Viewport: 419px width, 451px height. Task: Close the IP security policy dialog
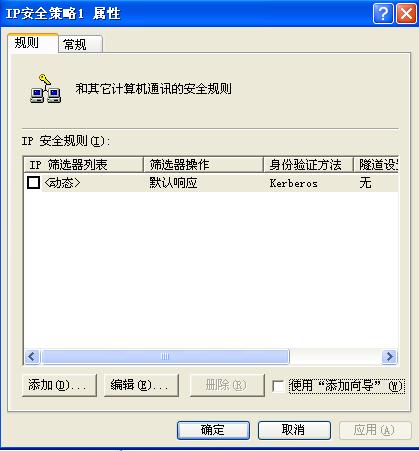pyautogui.click(x=406, y=14)
